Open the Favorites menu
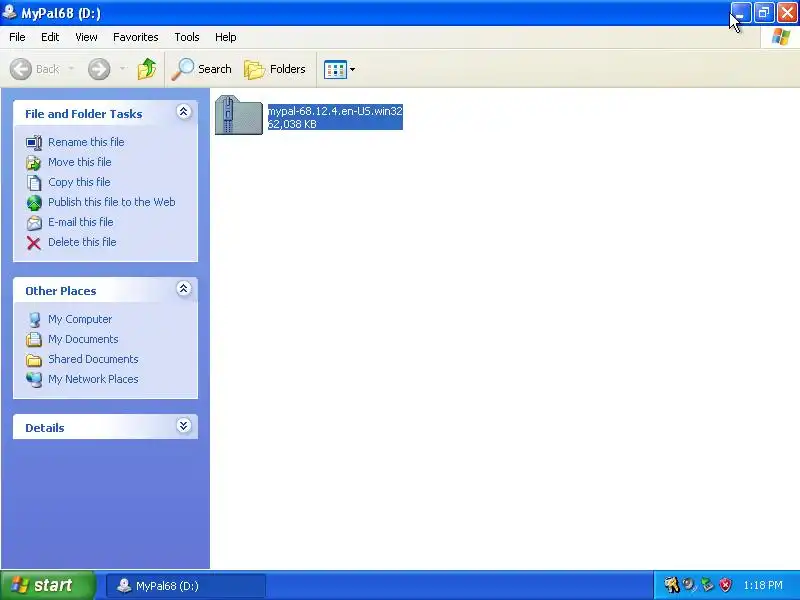800x600 pixels. 136,37
